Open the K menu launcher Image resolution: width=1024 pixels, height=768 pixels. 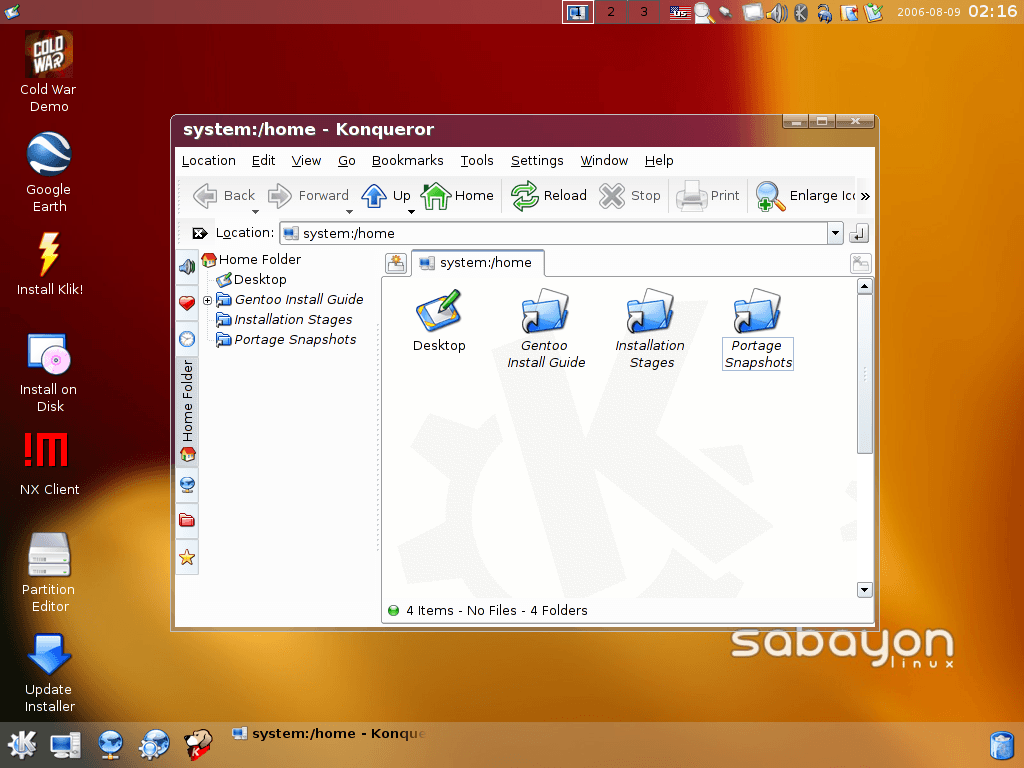click(22, 744)
